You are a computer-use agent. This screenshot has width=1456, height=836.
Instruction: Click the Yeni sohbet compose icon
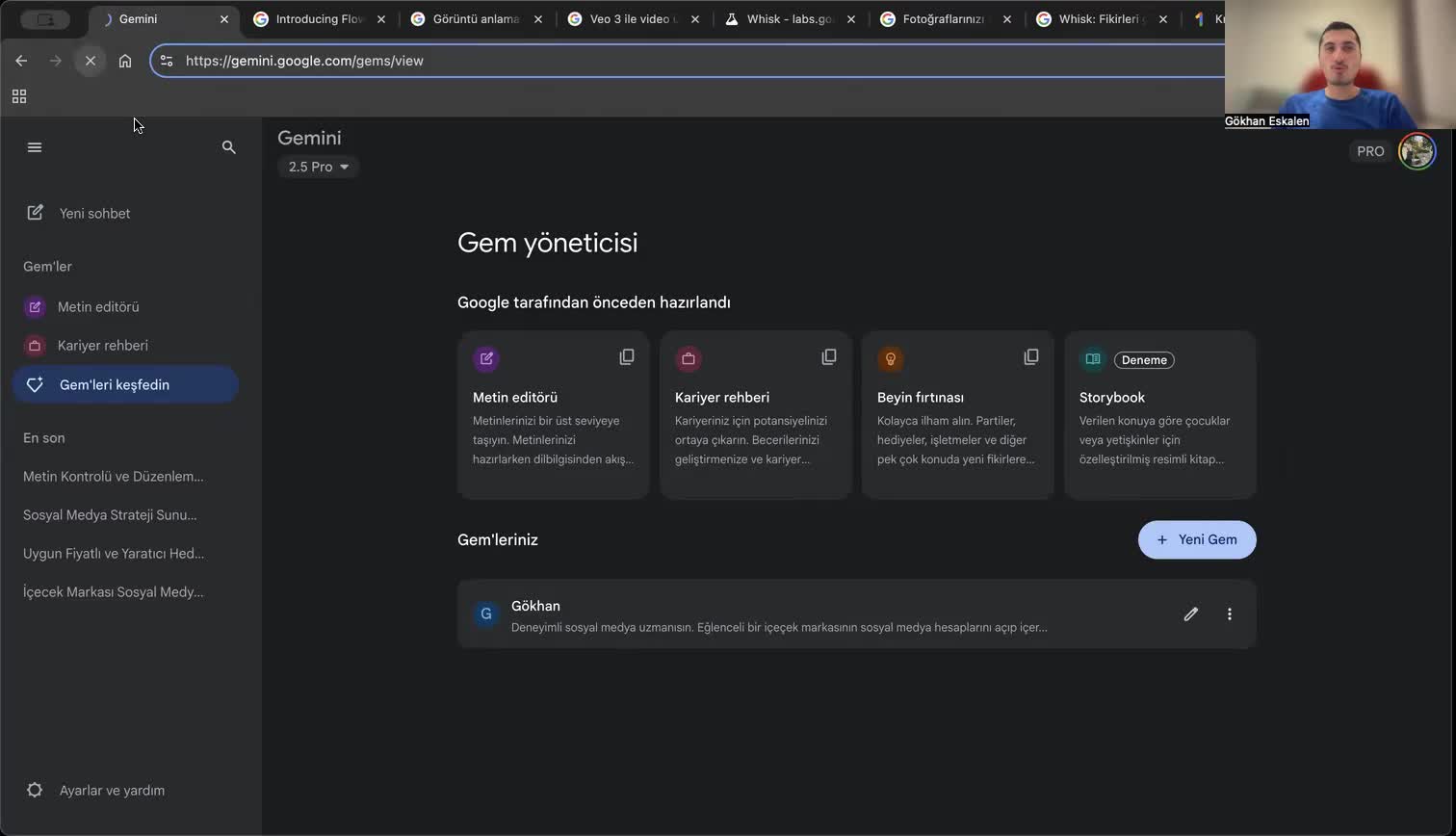pyautogui.click(x=35, y=213)
